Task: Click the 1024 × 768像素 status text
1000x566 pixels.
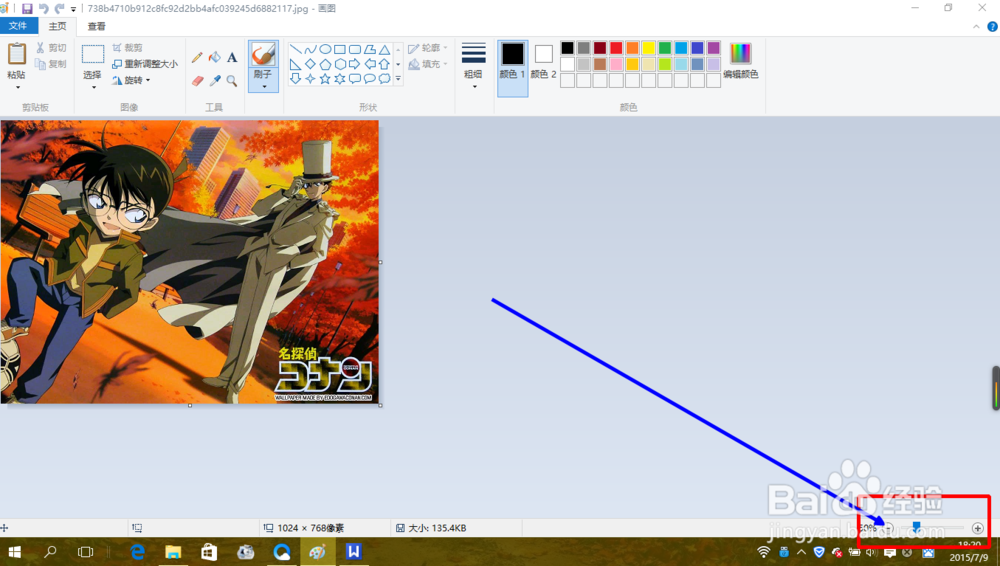Action: [311, 528]
